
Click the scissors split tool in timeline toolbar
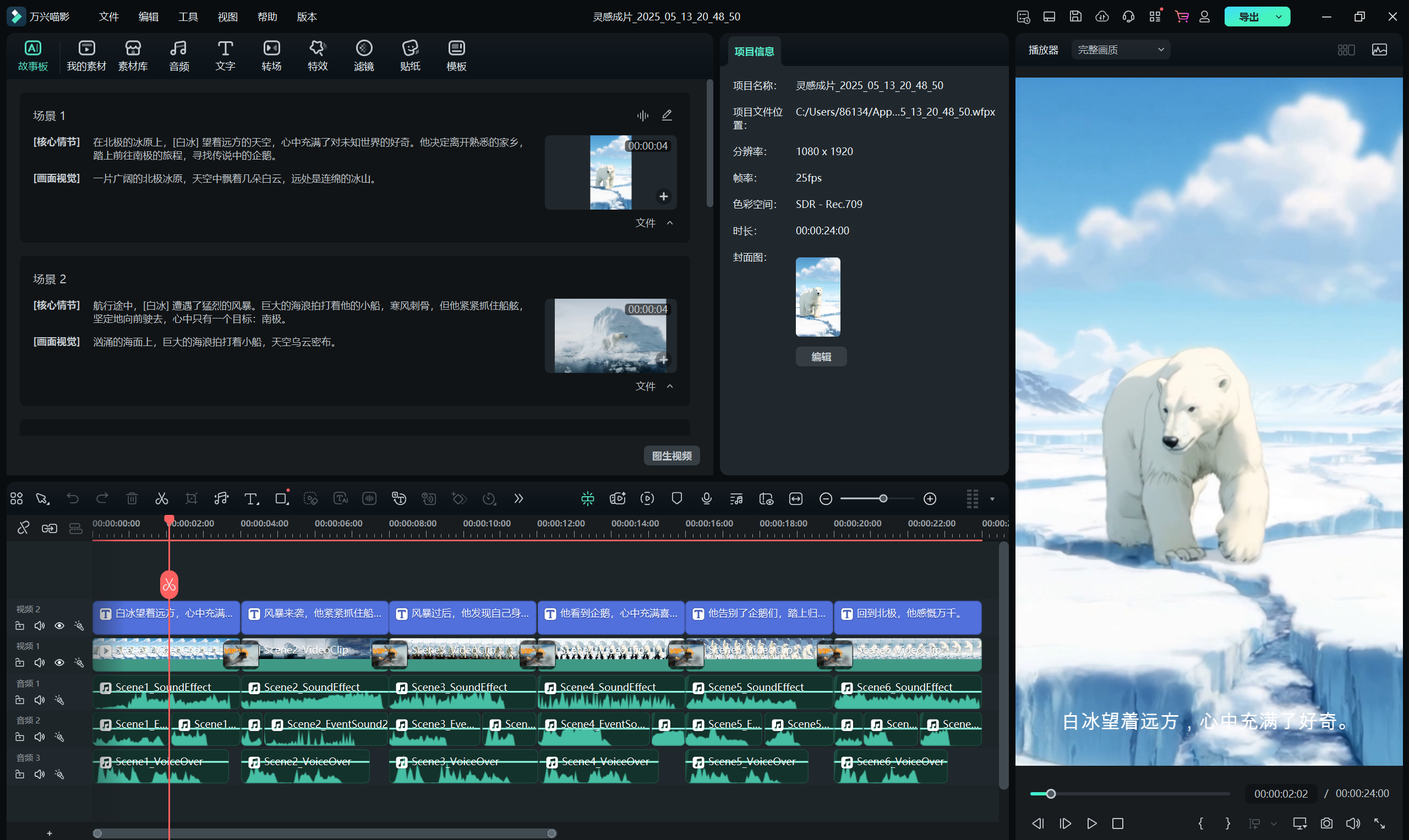161,499
